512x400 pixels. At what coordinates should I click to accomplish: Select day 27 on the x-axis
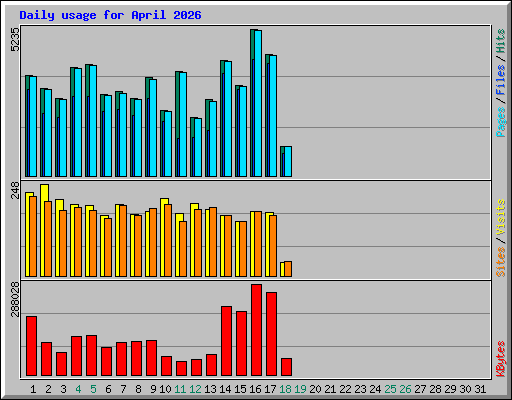coord(420,389)
